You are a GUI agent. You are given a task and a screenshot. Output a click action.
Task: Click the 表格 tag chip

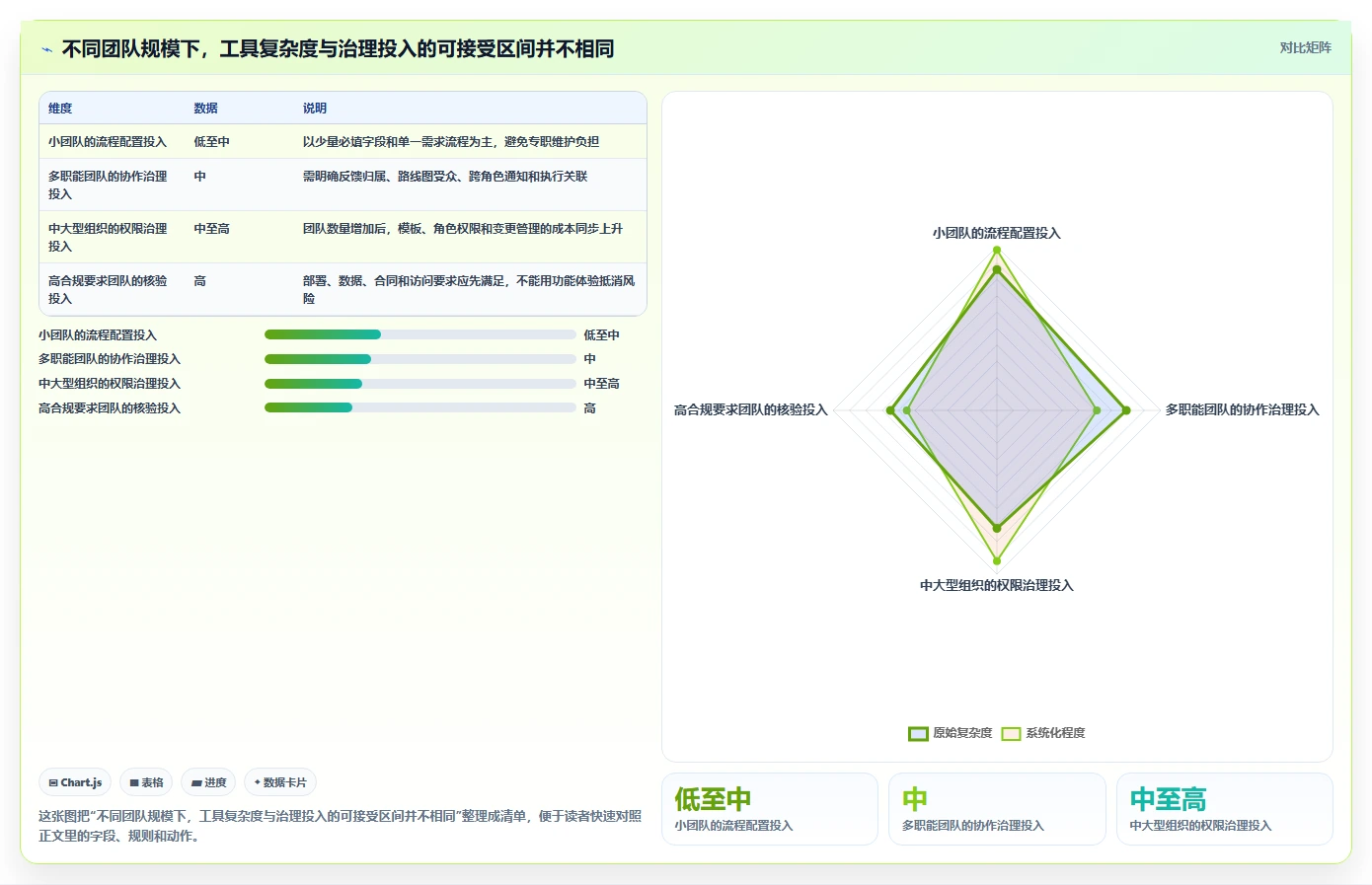coord(146,782)
